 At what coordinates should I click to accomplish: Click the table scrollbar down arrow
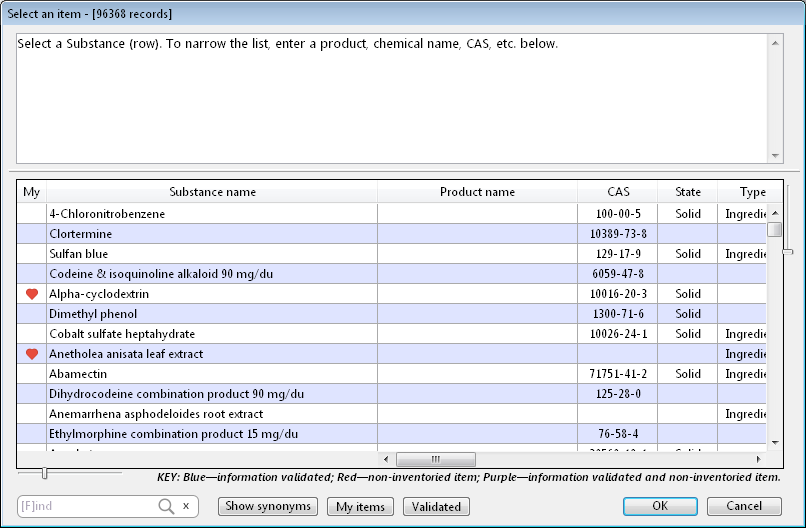point(775,443)
